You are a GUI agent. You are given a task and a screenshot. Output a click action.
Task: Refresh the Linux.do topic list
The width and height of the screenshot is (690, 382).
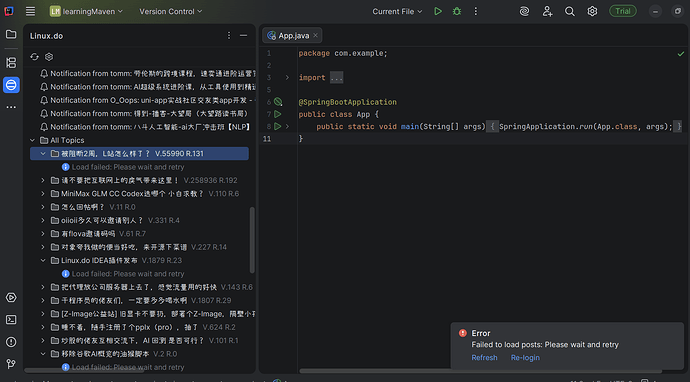[34, 57]
